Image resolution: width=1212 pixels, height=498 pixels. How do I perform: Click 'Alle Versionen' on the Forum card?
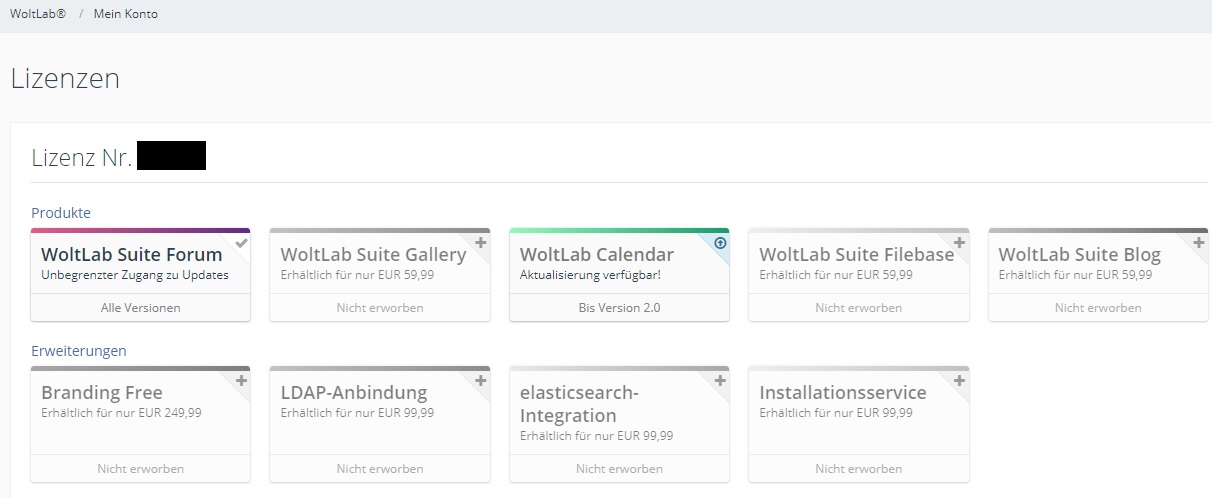(141, 308)
